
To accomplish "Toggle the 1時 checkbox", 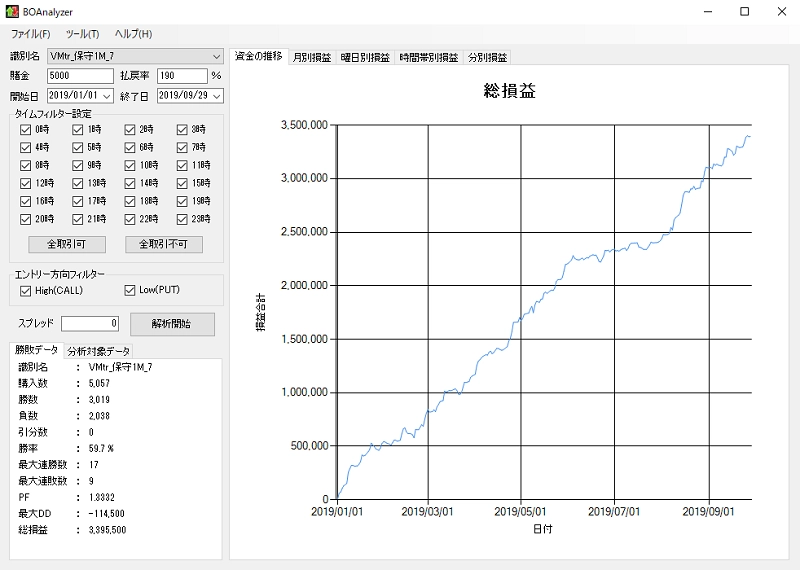I will [x=77, y=130].
